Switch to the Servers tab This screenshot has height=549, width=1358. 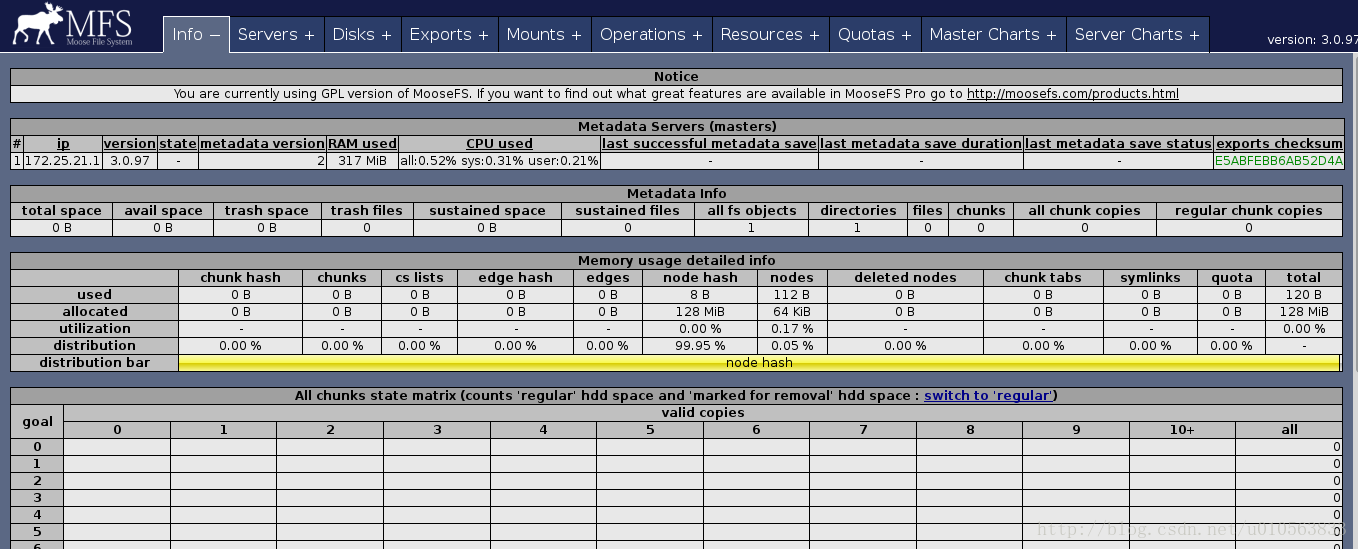pyautogui.click(x=276, y=34)
